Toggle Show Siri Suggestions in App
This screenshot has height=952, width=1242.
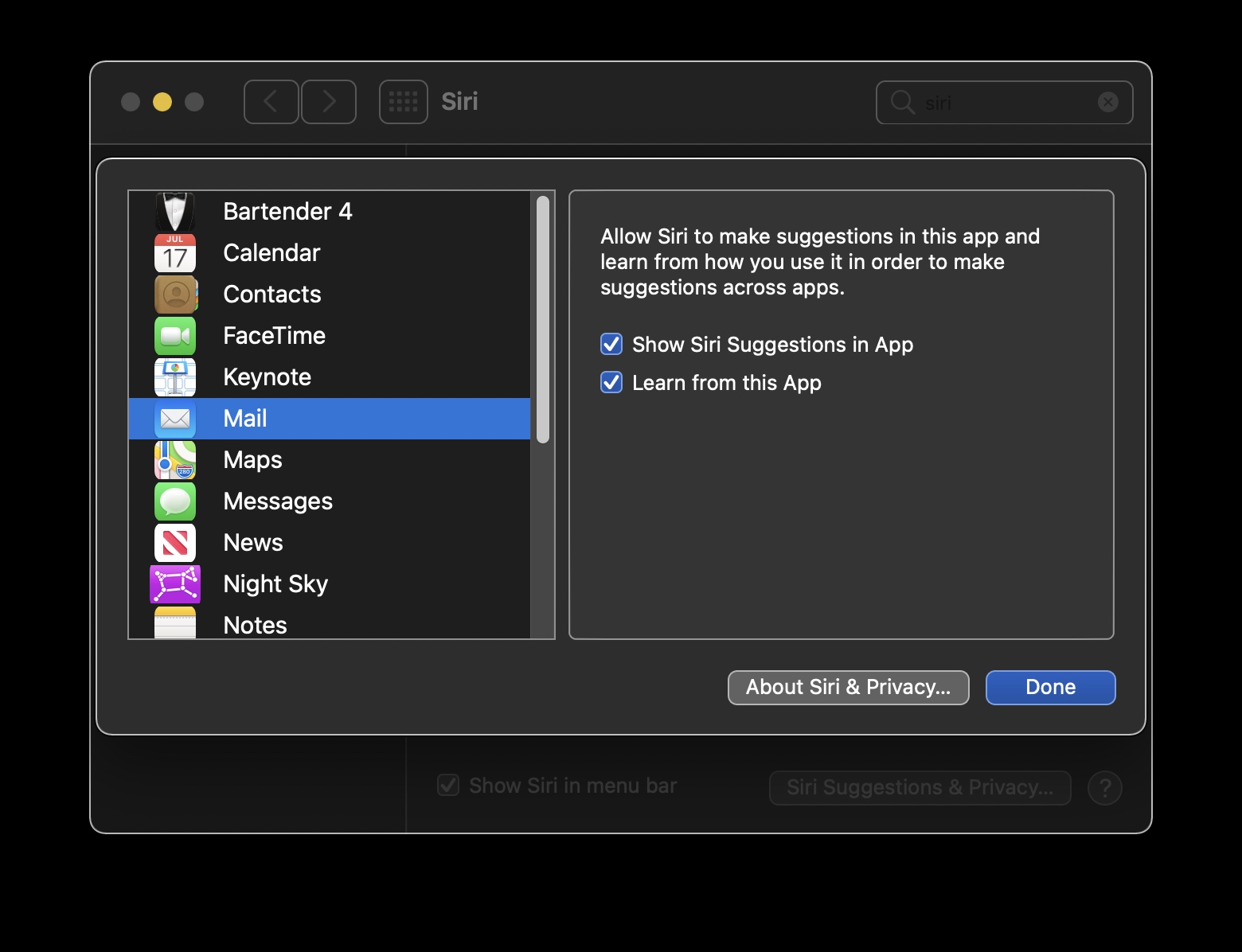click(x=611, y=344)
